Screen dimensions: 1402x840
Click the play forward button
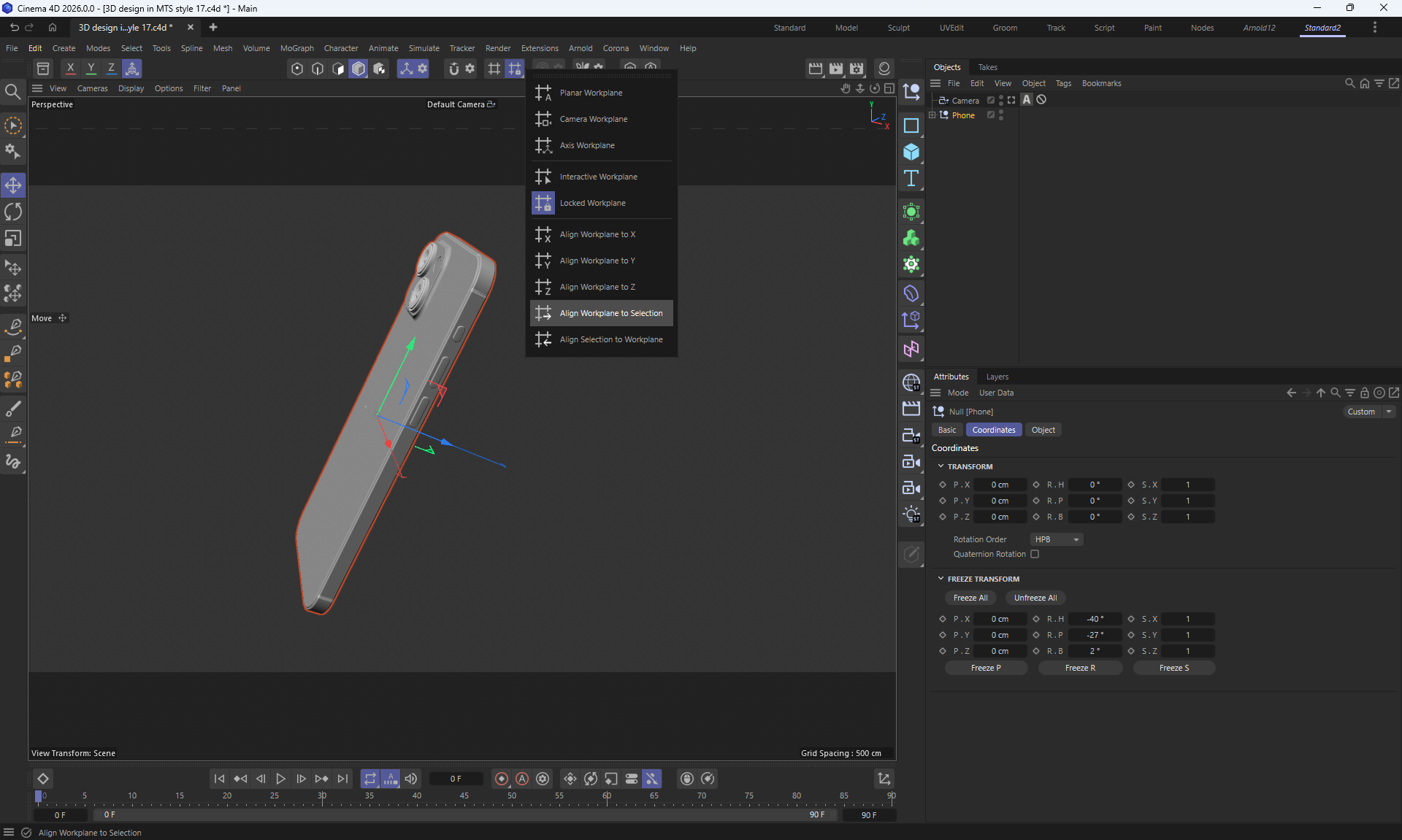point(280,779)
